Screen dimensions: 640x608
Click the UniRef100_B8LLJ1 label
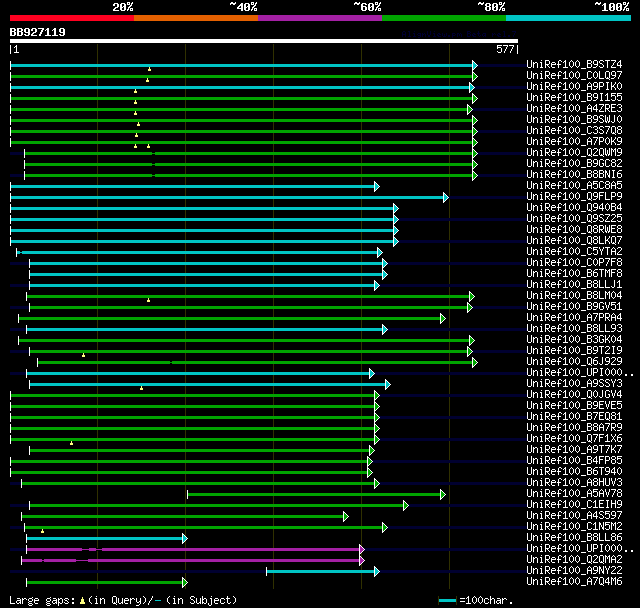[574, 285]
